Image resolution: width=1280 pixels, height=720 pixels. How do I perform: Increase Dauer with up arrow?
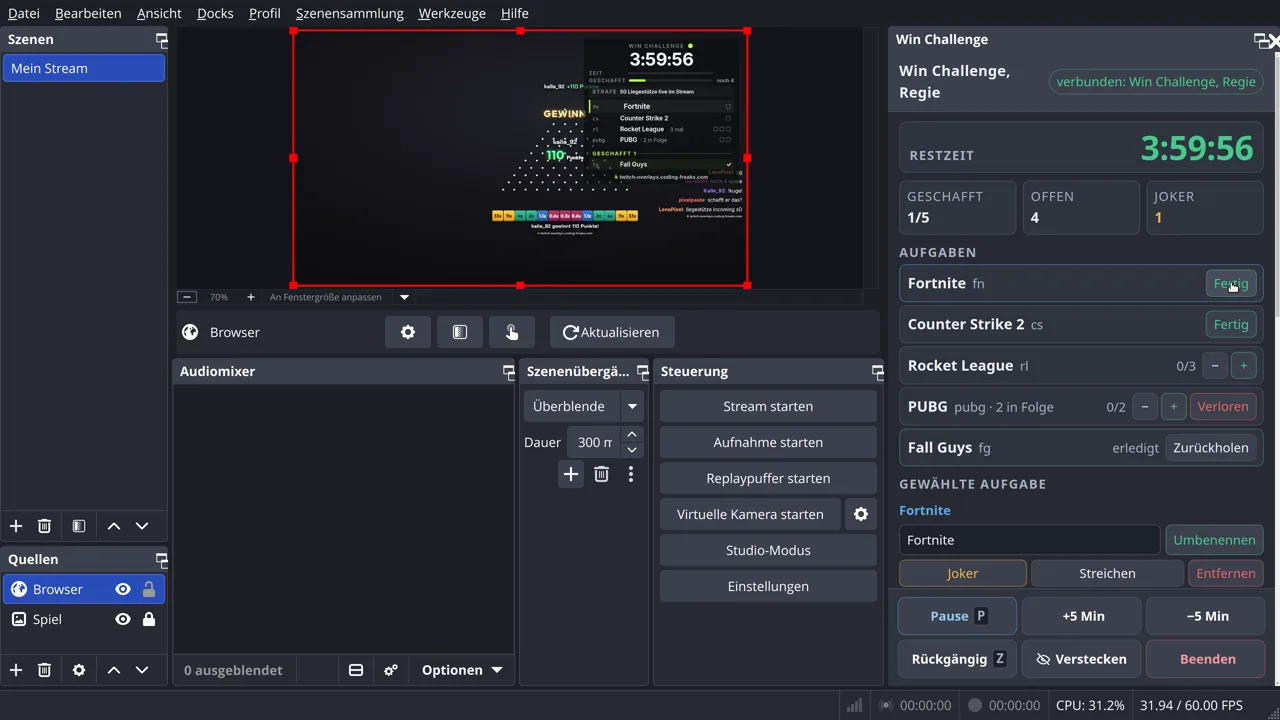[631, 434]
